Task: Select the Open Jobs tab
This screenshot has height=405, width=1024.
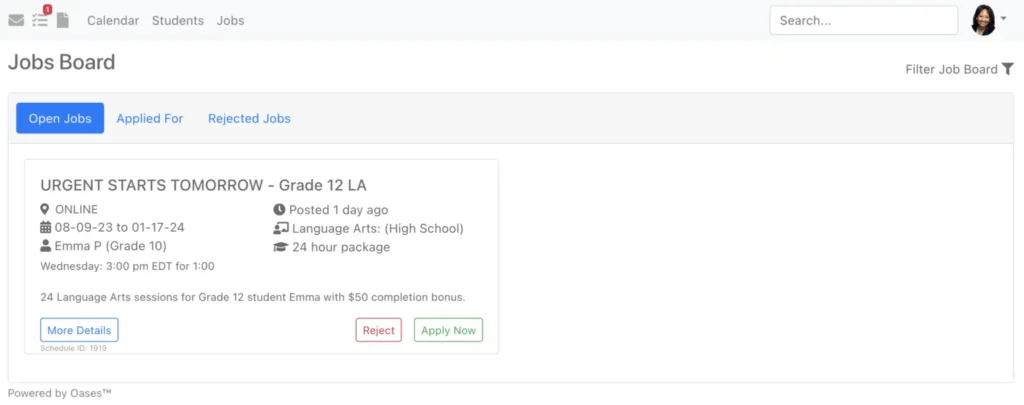Action: coord(60,118)
